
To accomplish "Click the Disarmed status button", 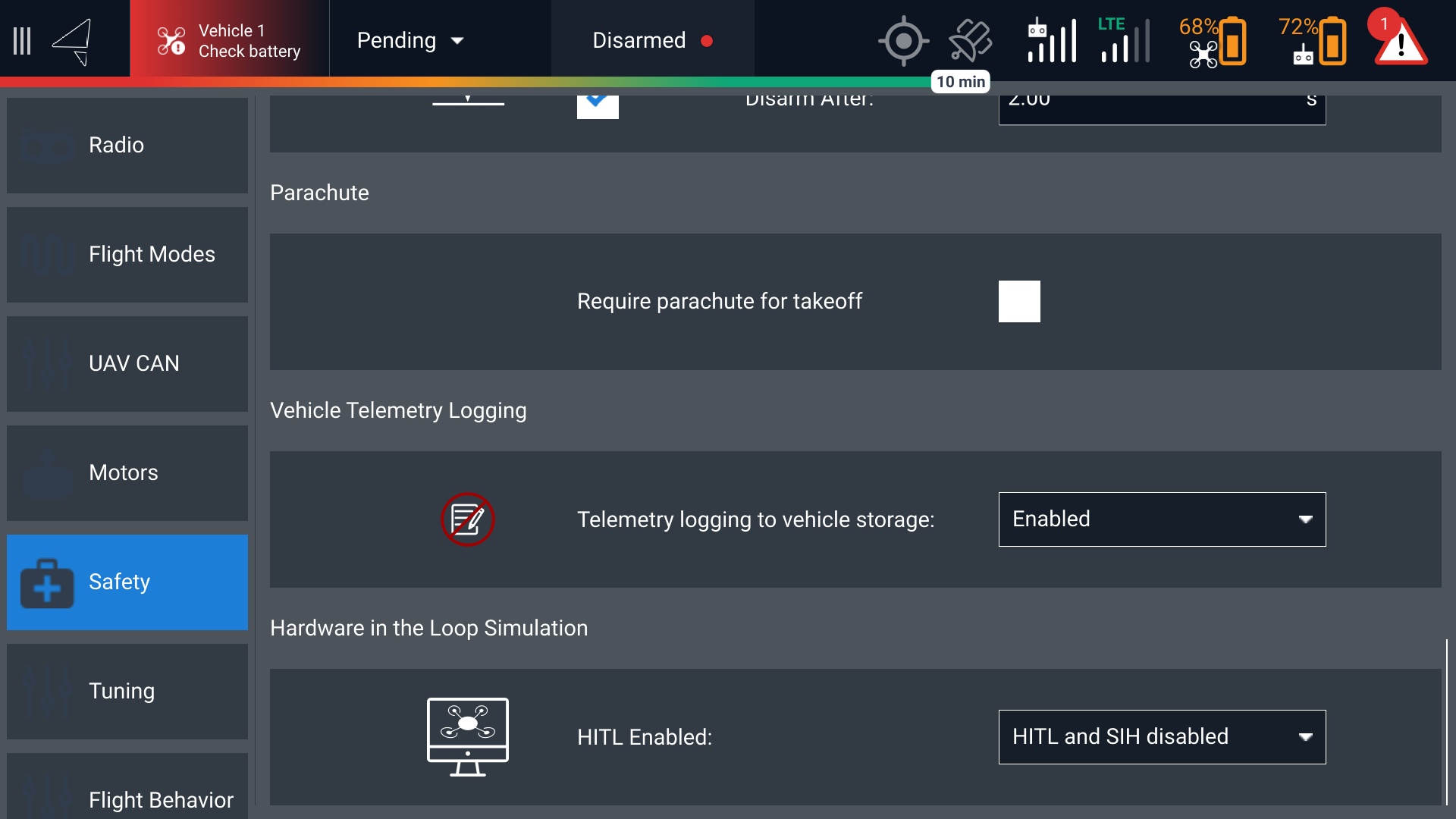I will (x=652, y=41).
